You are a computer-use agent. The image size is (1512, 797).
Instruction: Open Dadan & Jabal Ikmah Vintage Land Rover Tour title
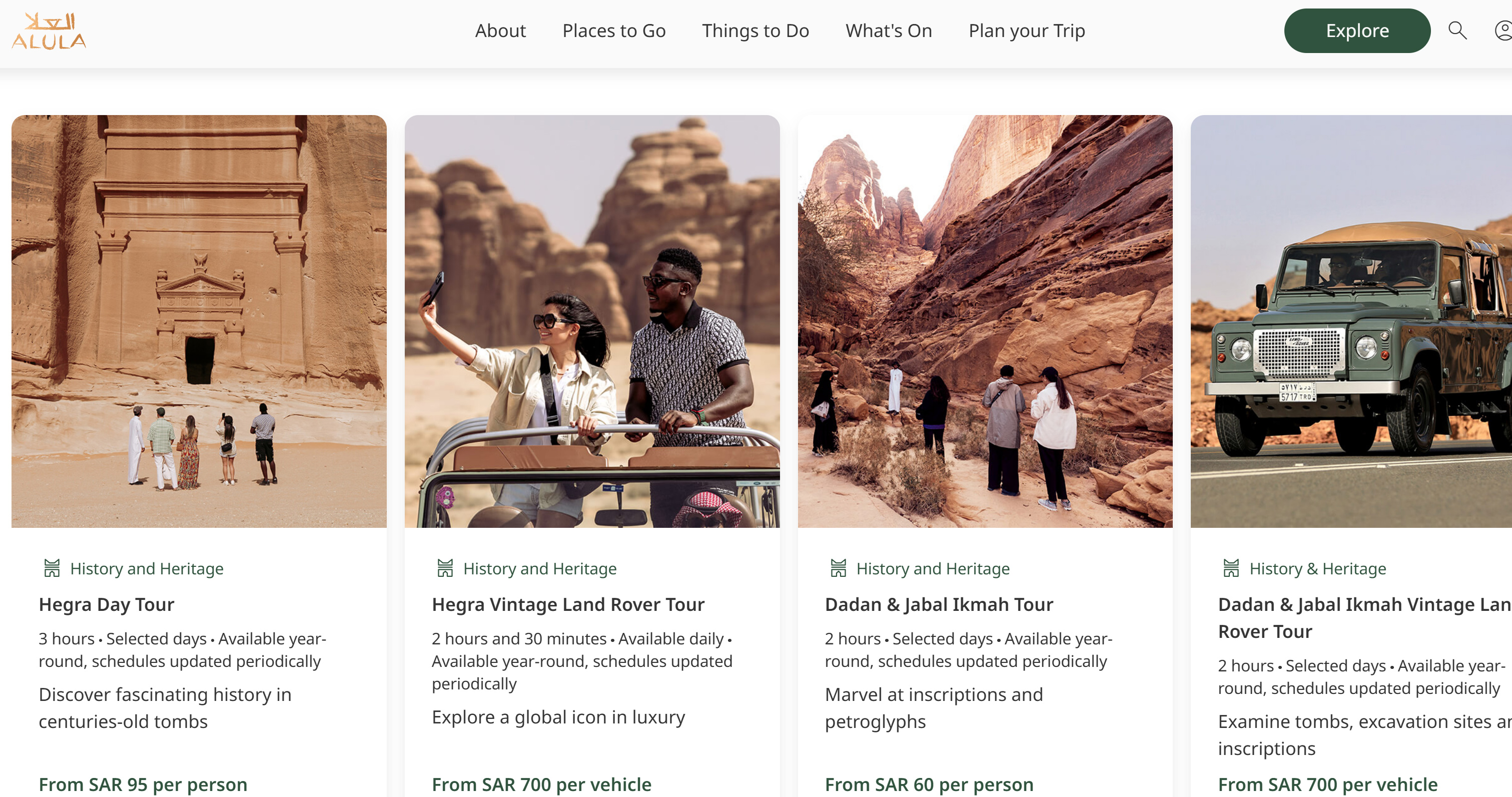(1365, 618)
